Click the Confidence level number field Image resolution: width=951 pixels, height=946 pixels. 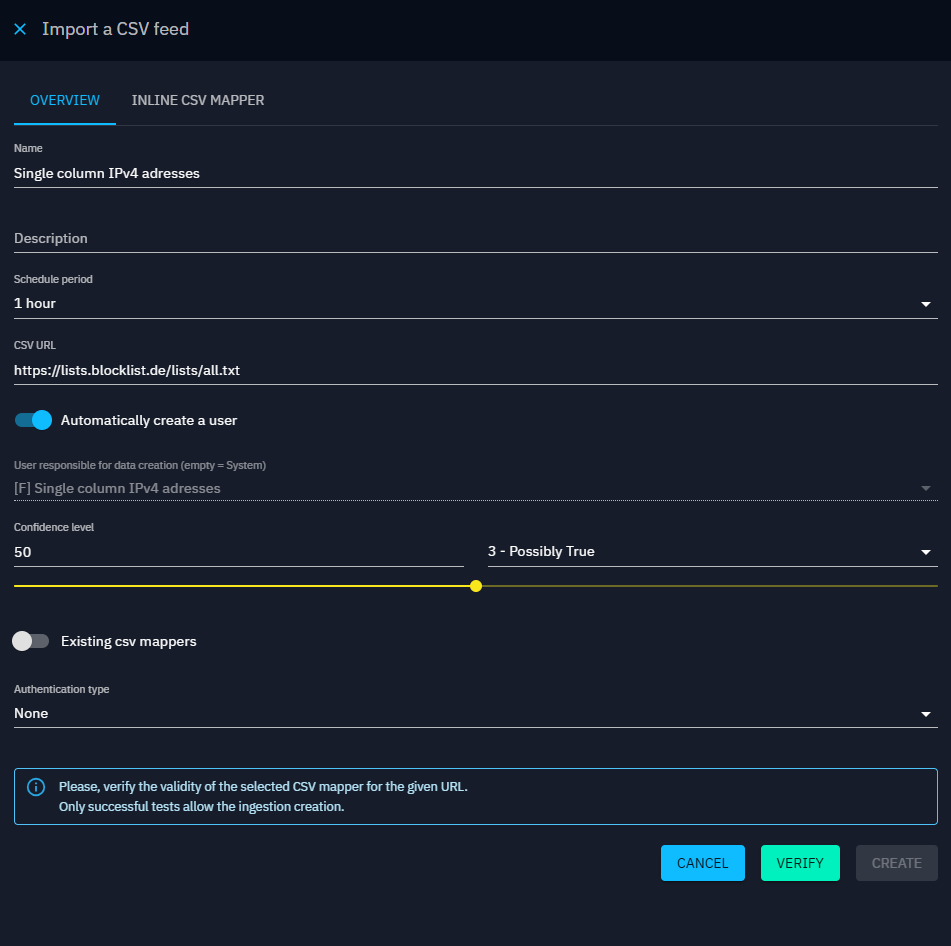238,551
